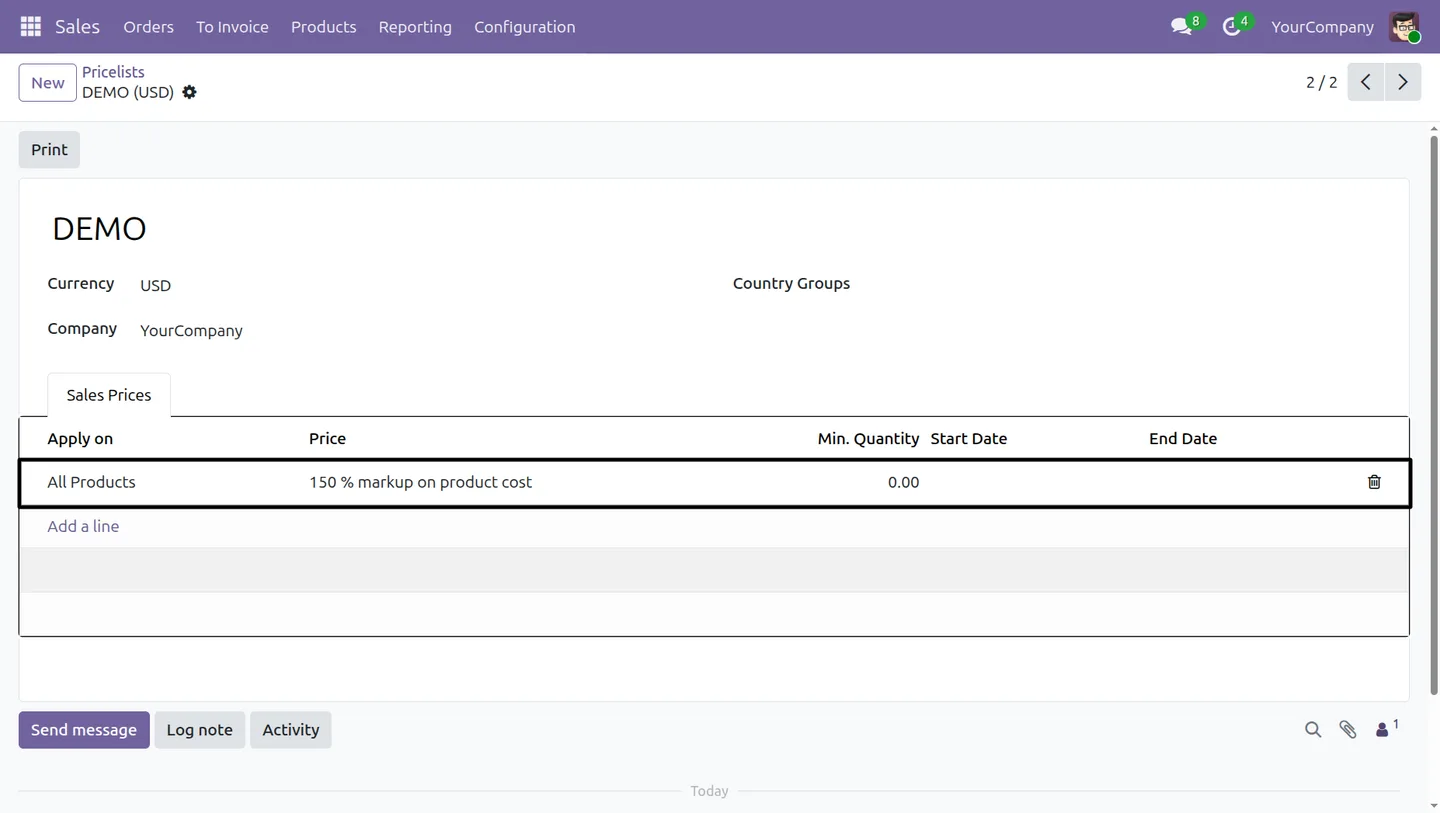Go to the next record arrow
Screen dimensions: 1440x813
pyautogui.click(x=1403, y=82)
